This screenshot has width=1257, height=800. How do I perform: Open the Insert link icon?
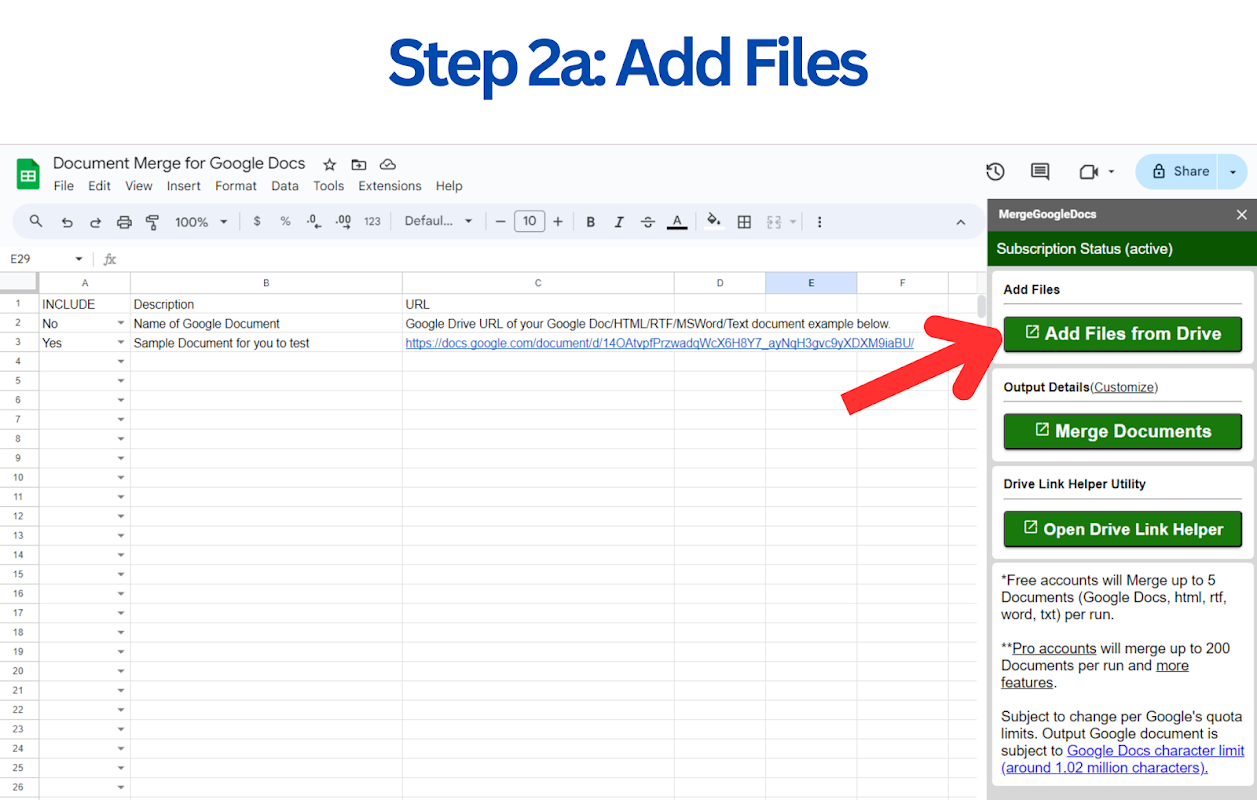[x=819, y=221]
